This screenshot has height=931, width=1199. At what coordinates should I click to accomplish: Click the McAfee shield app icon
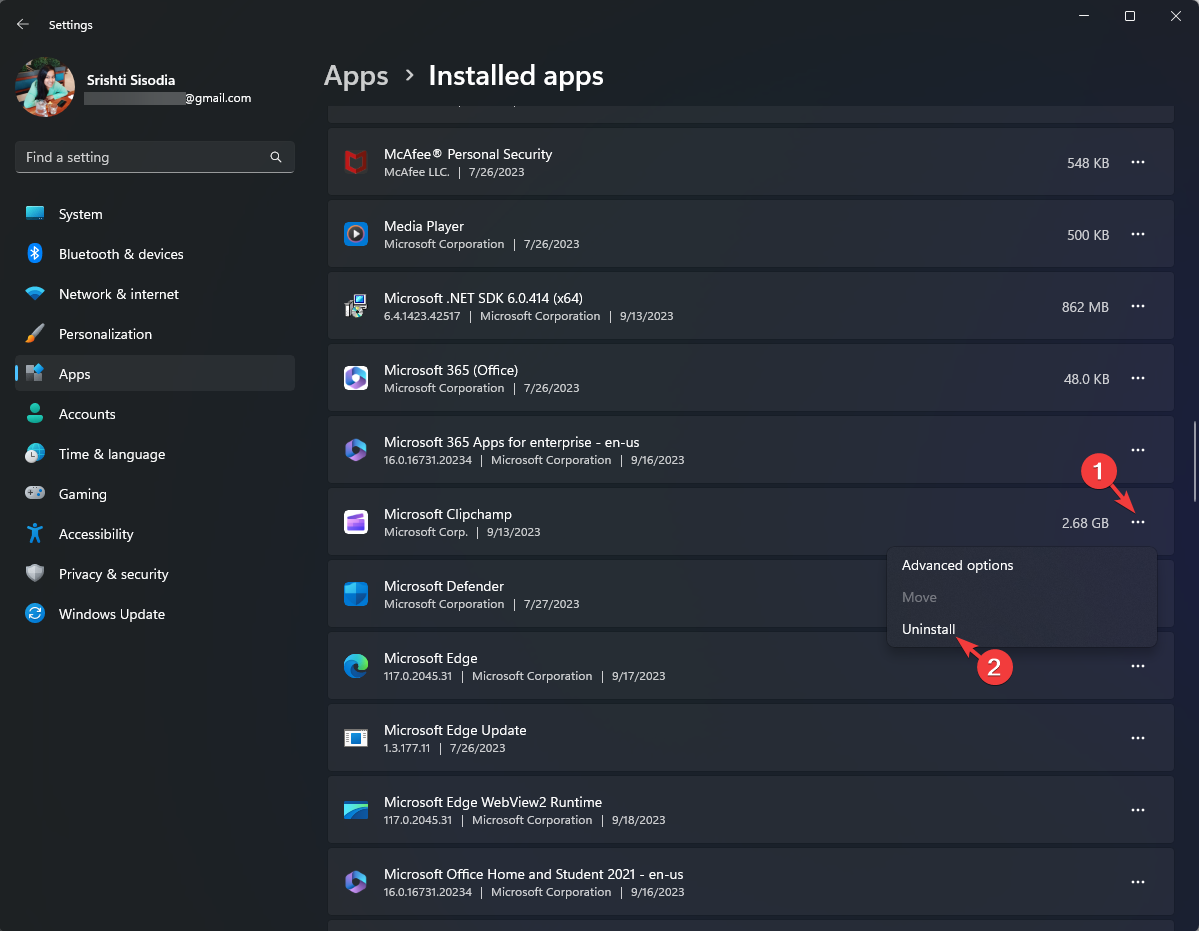tap(356, 162)
